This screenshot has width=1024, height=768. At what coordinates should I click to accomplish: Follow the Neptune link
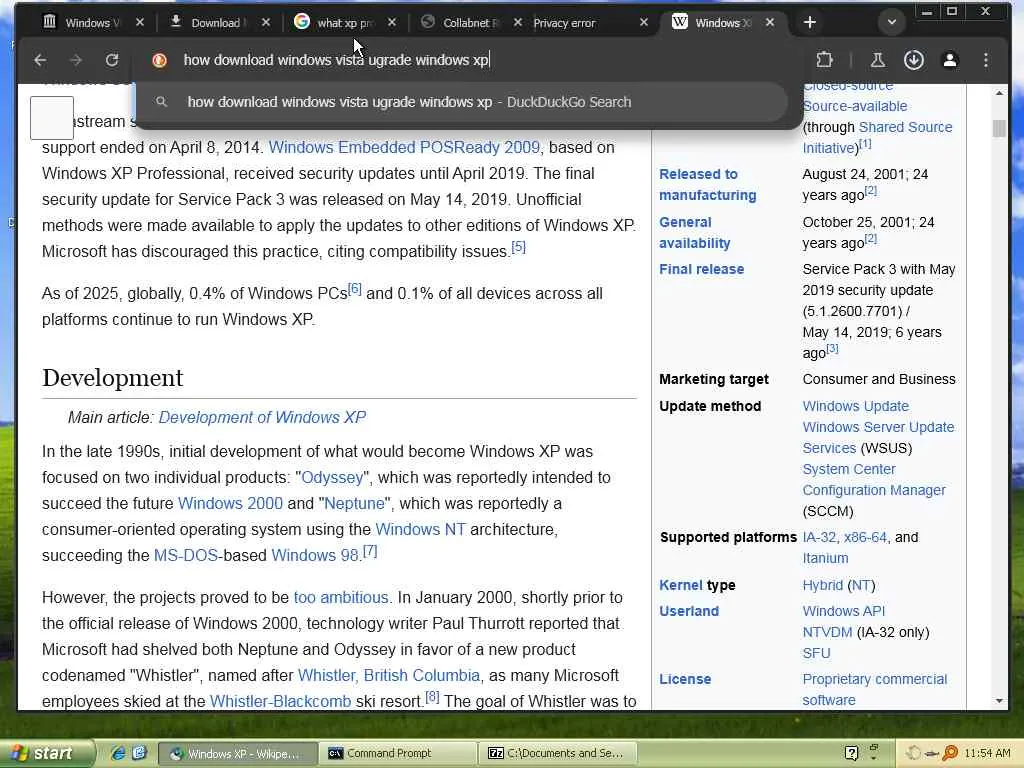pos(355,504)
